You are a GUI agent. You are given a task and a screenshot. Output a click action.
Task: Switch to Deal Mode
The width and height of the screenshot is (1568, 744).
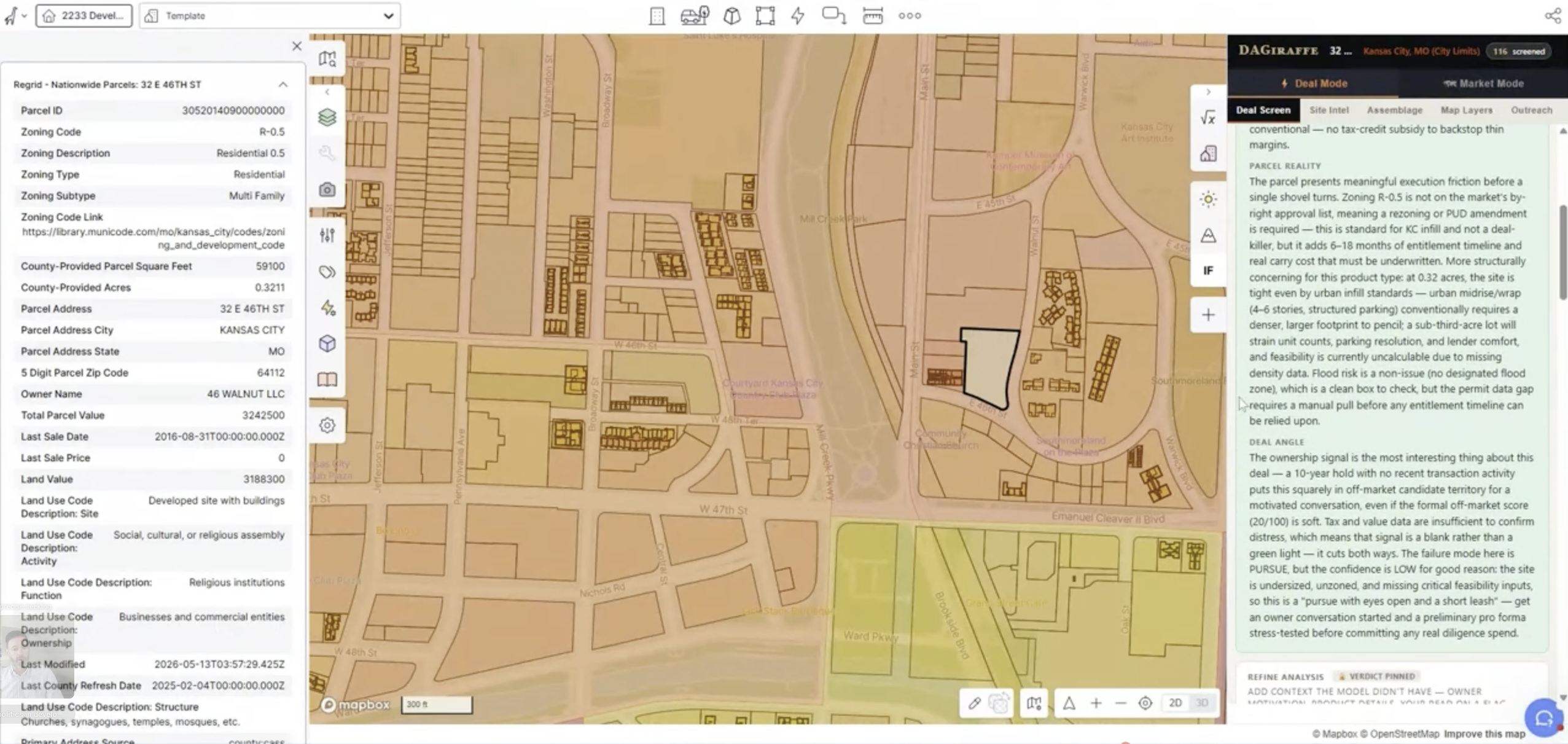pyautogui.click(x=1314, y=84)
